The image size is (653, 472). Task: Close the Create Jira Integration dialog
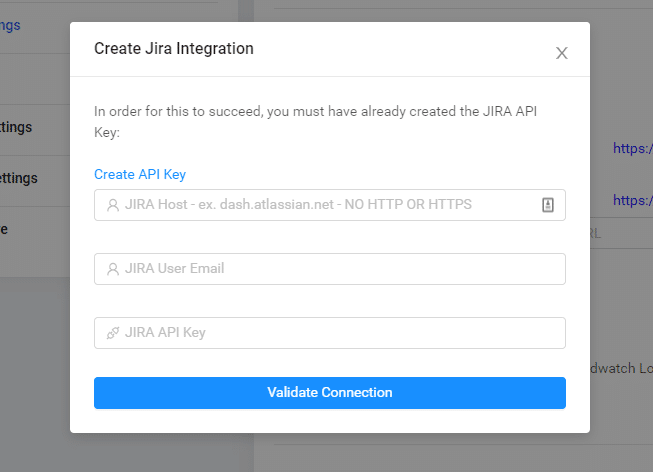[x=561, y=53]
